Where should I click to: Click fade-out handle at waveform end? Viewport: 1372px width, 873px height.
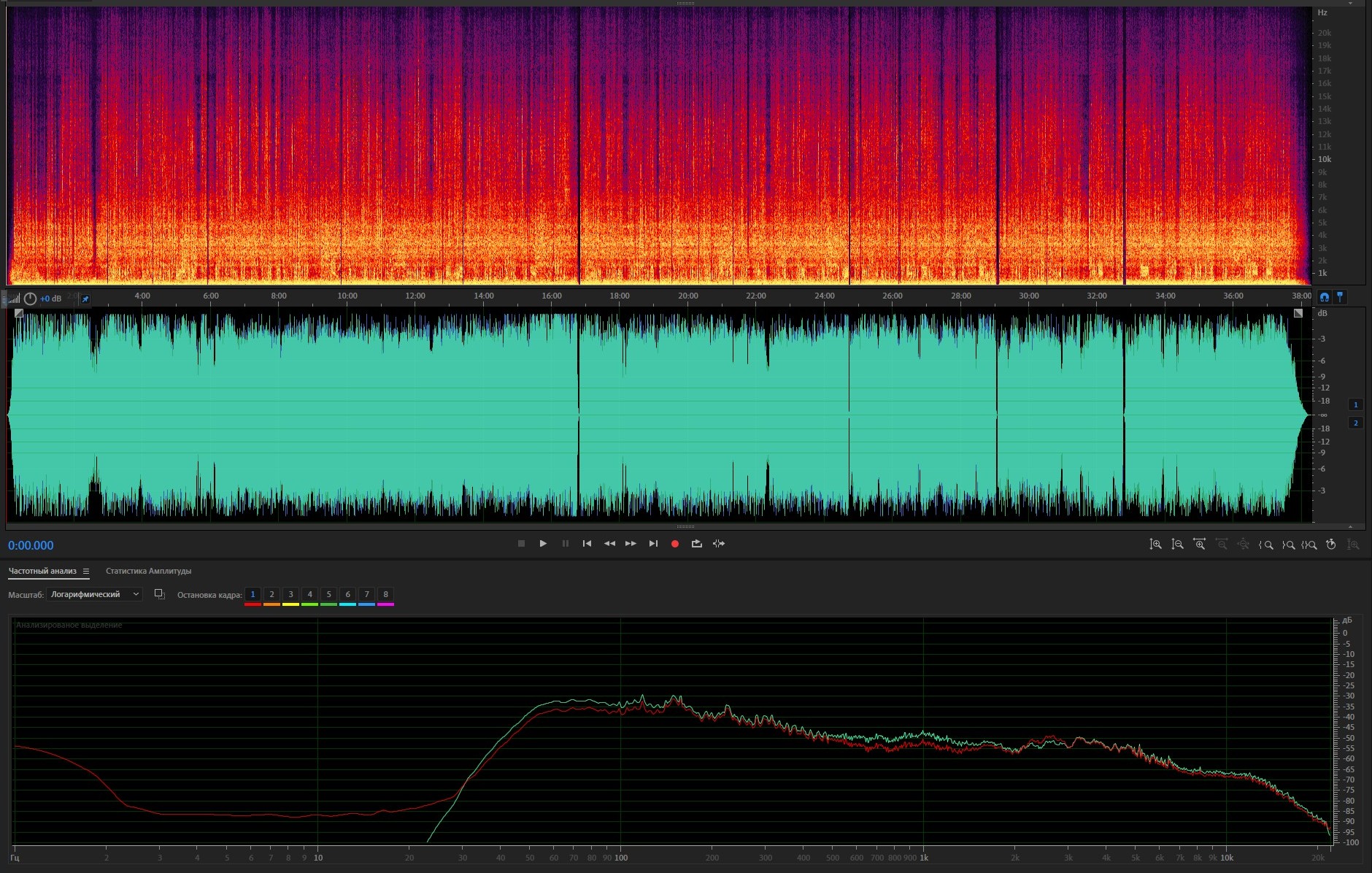pyautogui.click(x=1298, y=313)
